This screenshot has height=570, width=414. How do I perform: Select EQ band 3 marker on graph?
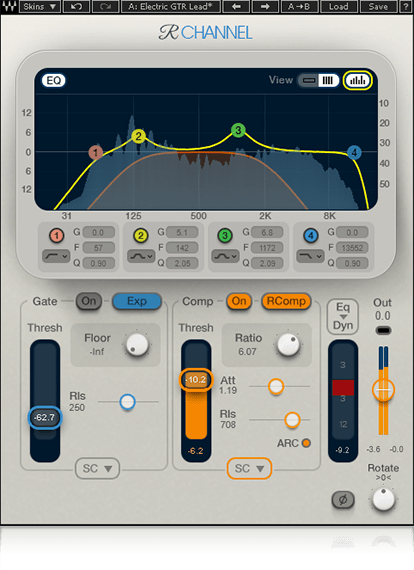238,130
